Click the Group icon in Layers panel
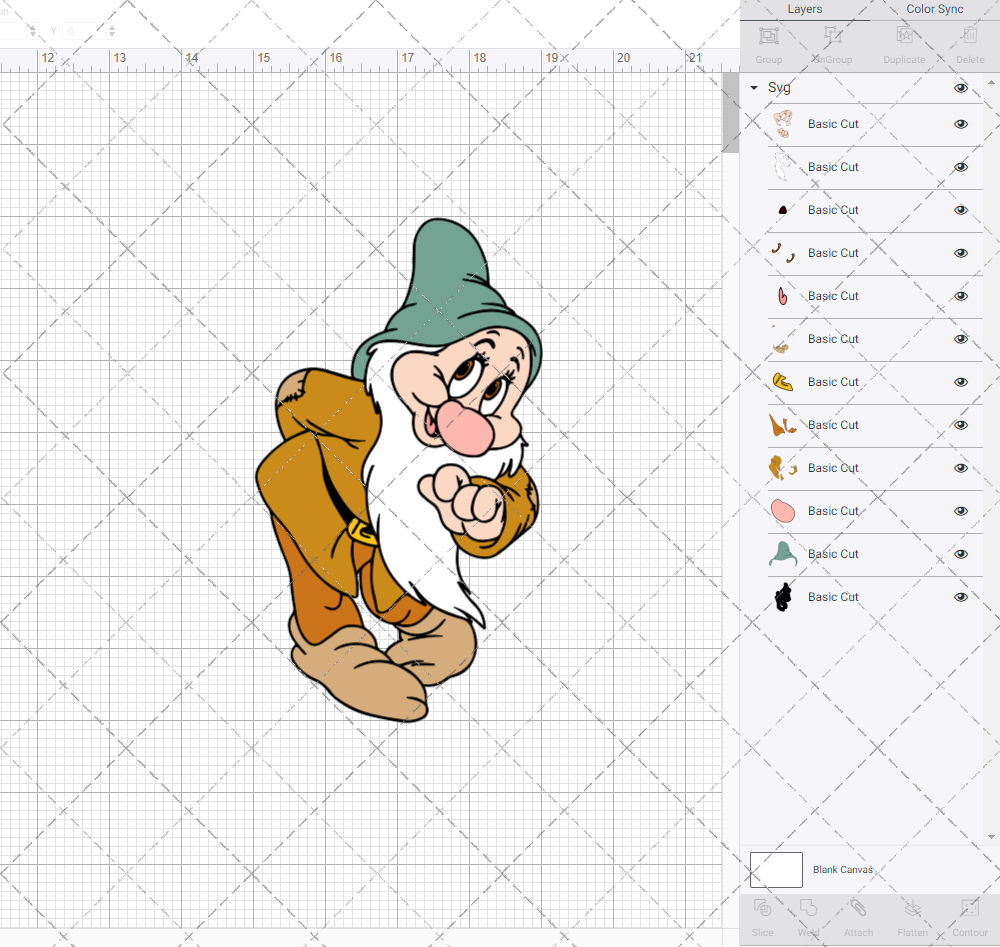 [768, 36]
